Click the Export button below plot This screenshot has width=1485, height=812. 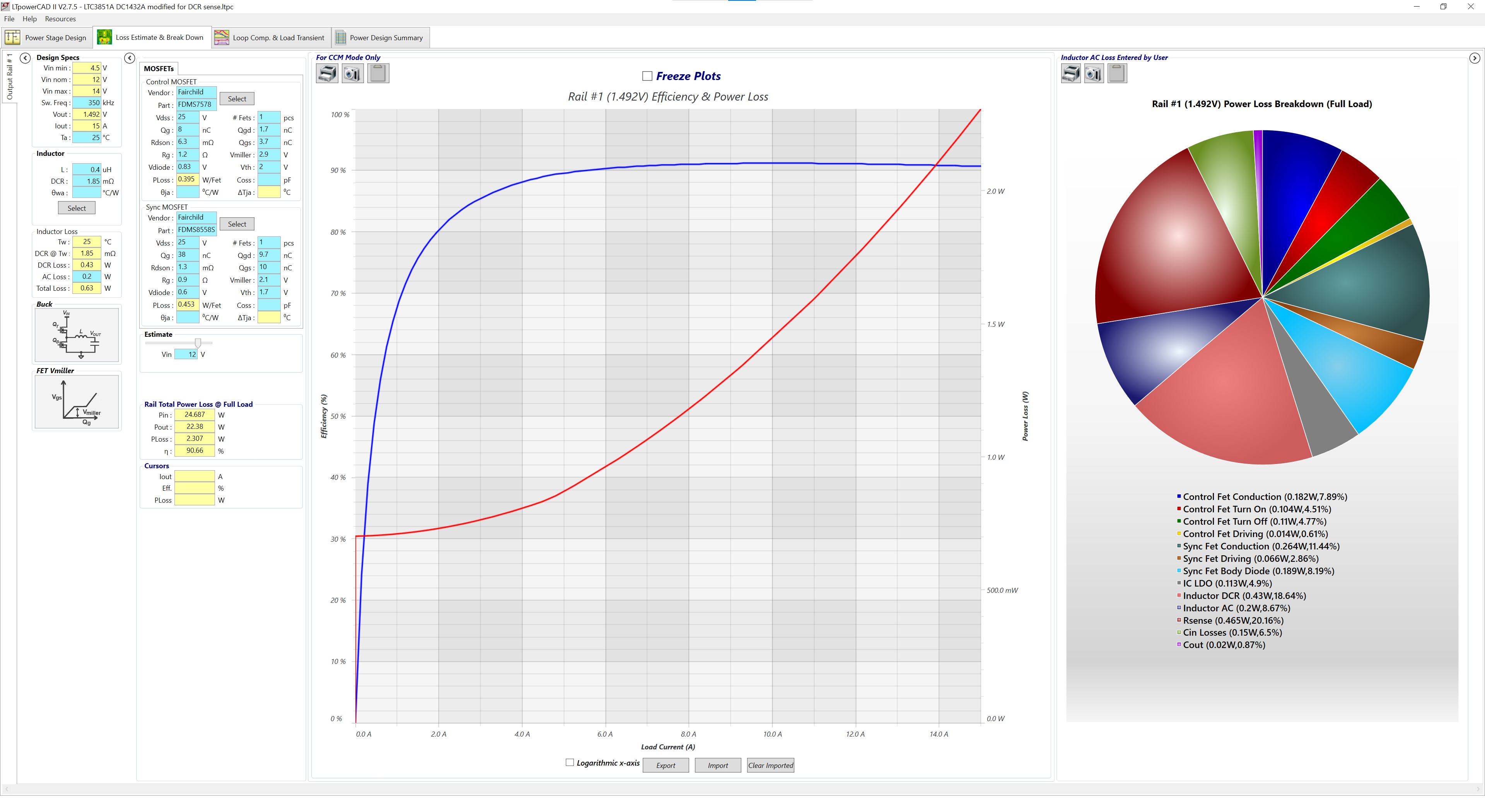point(665,765)
